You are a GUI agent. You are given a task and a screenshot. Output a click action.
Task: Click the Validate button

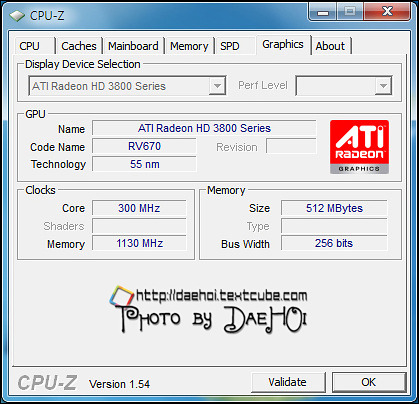coord(288,382)
